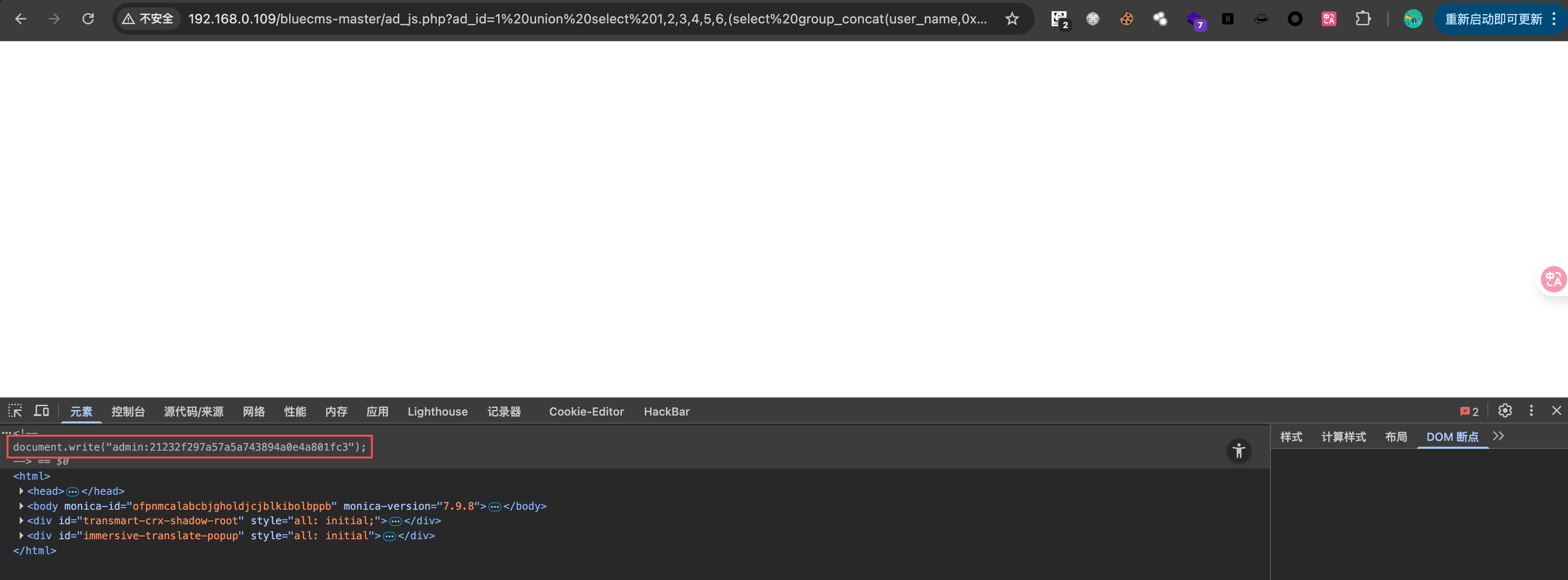Open DevTools settings gear
Screen dimensions: 1568x580
[x=1505, y=411]
